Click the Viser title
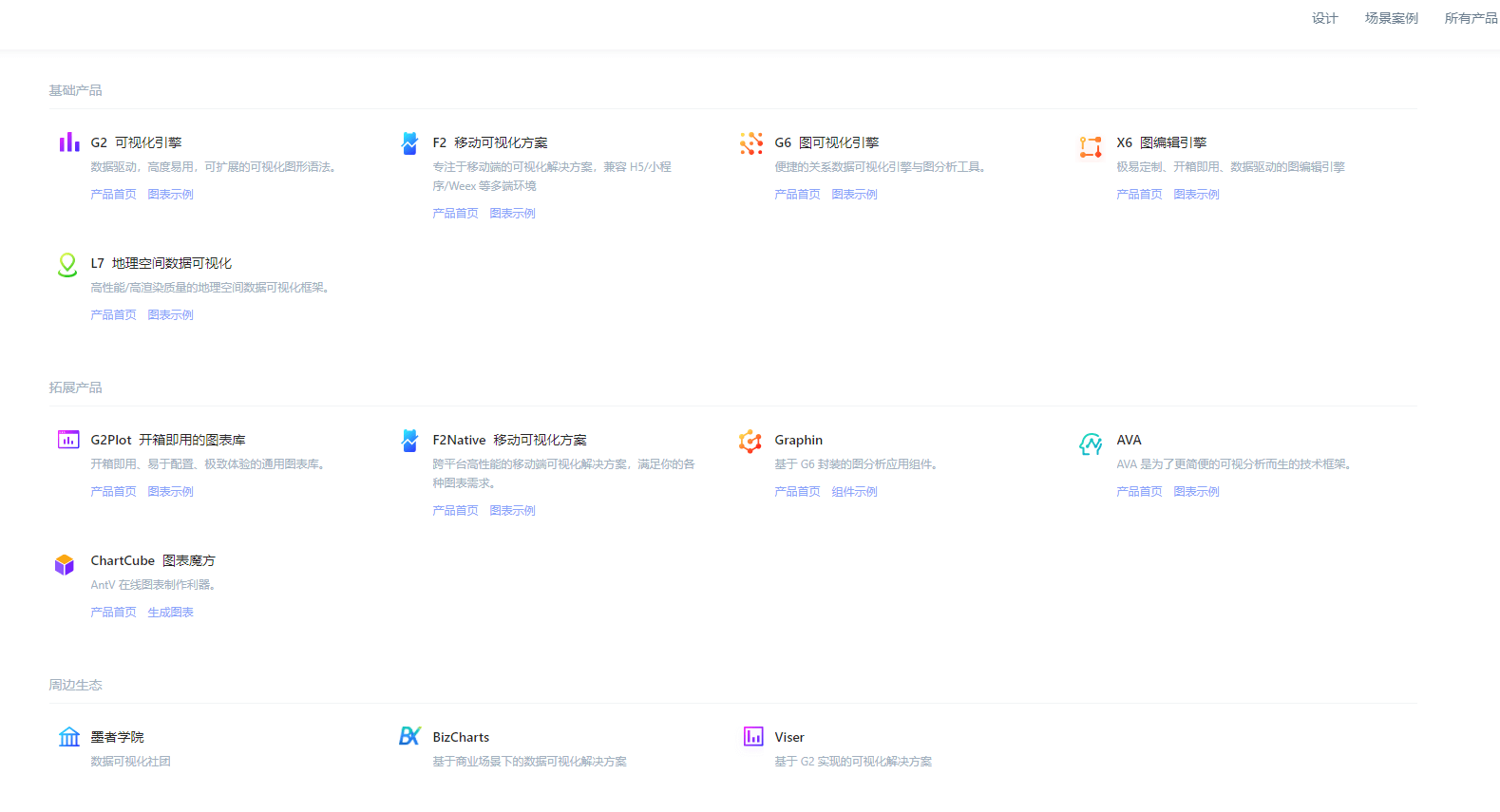1500x812 pixels. click(x=789, y=737)
